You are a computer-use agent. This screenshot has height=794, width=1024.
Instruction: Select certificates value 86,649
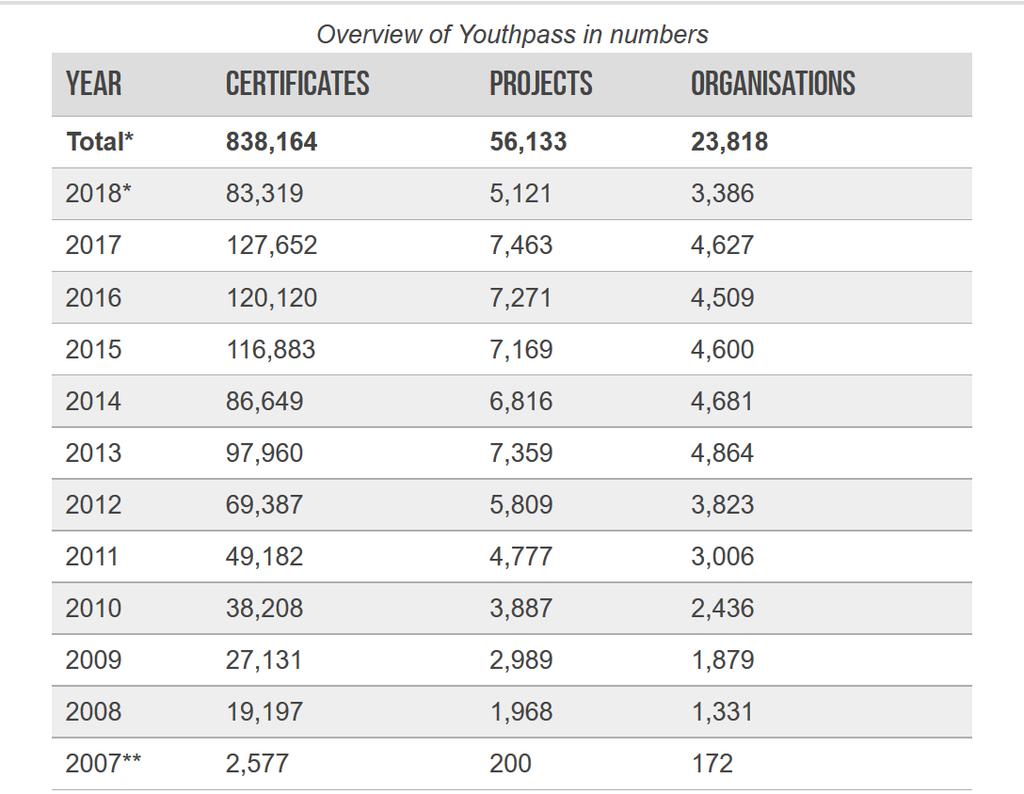coord(264,401)
